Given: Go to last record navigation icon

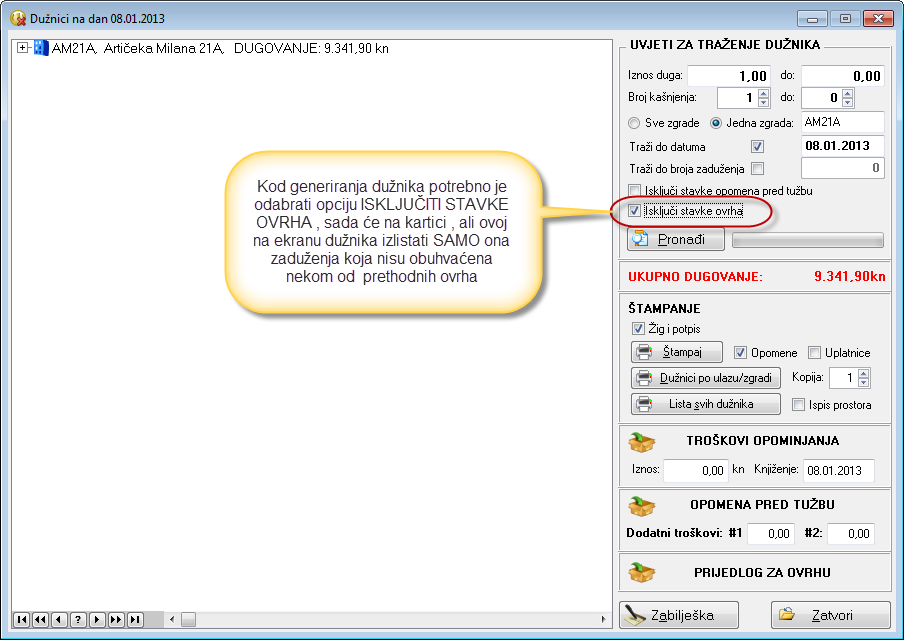Looking at the screenshot, I should click(x=135, y=620).
